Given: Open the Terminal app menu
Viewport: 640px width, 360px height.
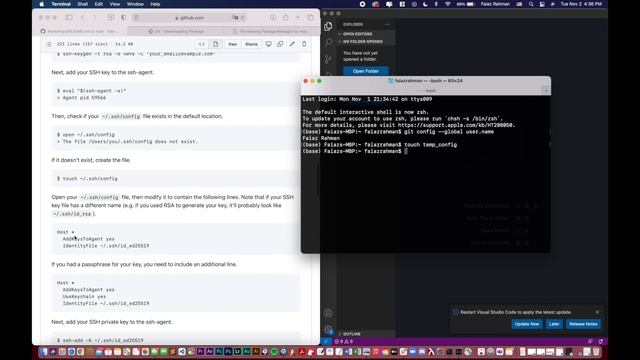Looking at the screenshot, I should pos(61,4).
